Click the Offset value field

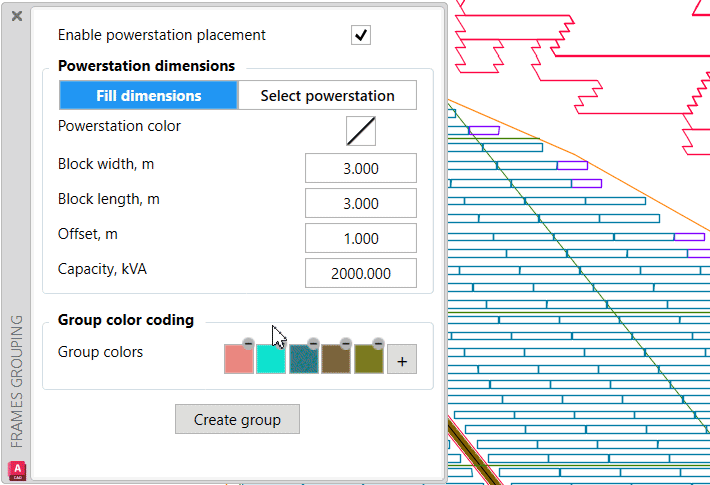(x=360, y=239)
